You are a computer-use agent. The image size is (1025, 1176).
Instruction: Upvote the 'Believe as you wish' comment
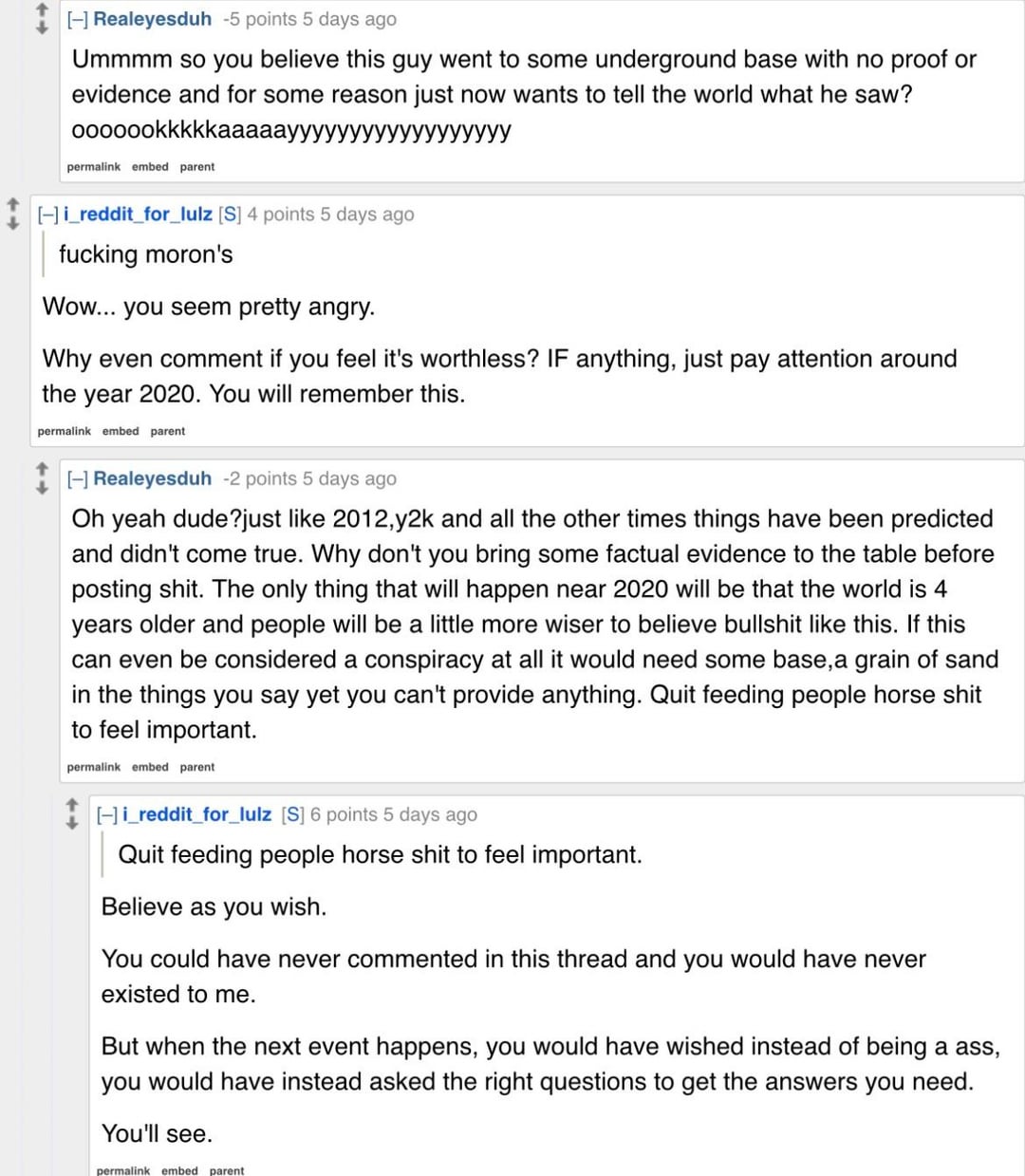71,805
